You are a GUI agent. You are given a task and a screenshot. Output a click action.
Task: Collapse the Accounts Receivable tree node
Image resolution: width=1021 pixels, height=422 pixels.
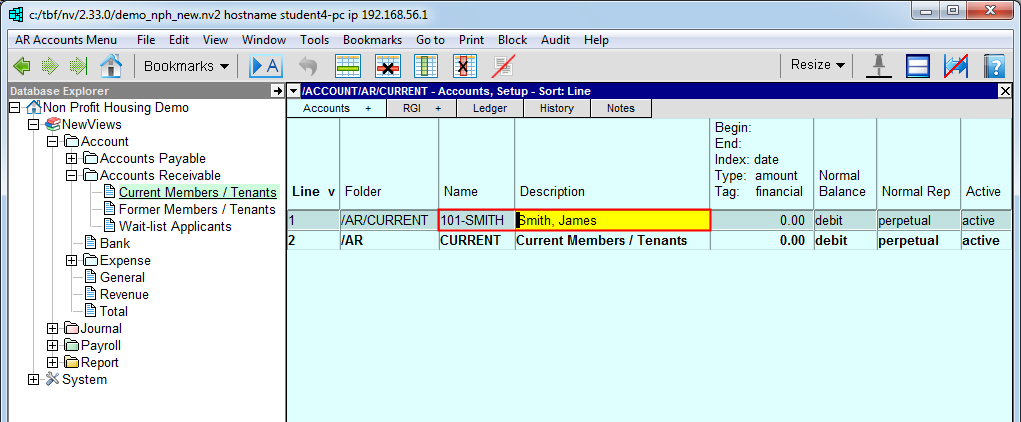(71, 176)
